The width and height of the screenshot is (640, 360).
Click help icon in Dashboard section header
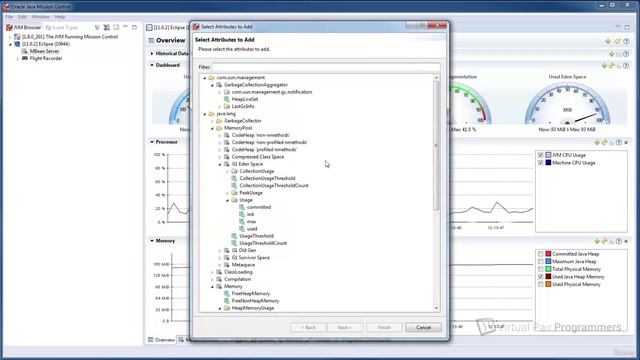[626, 65]
